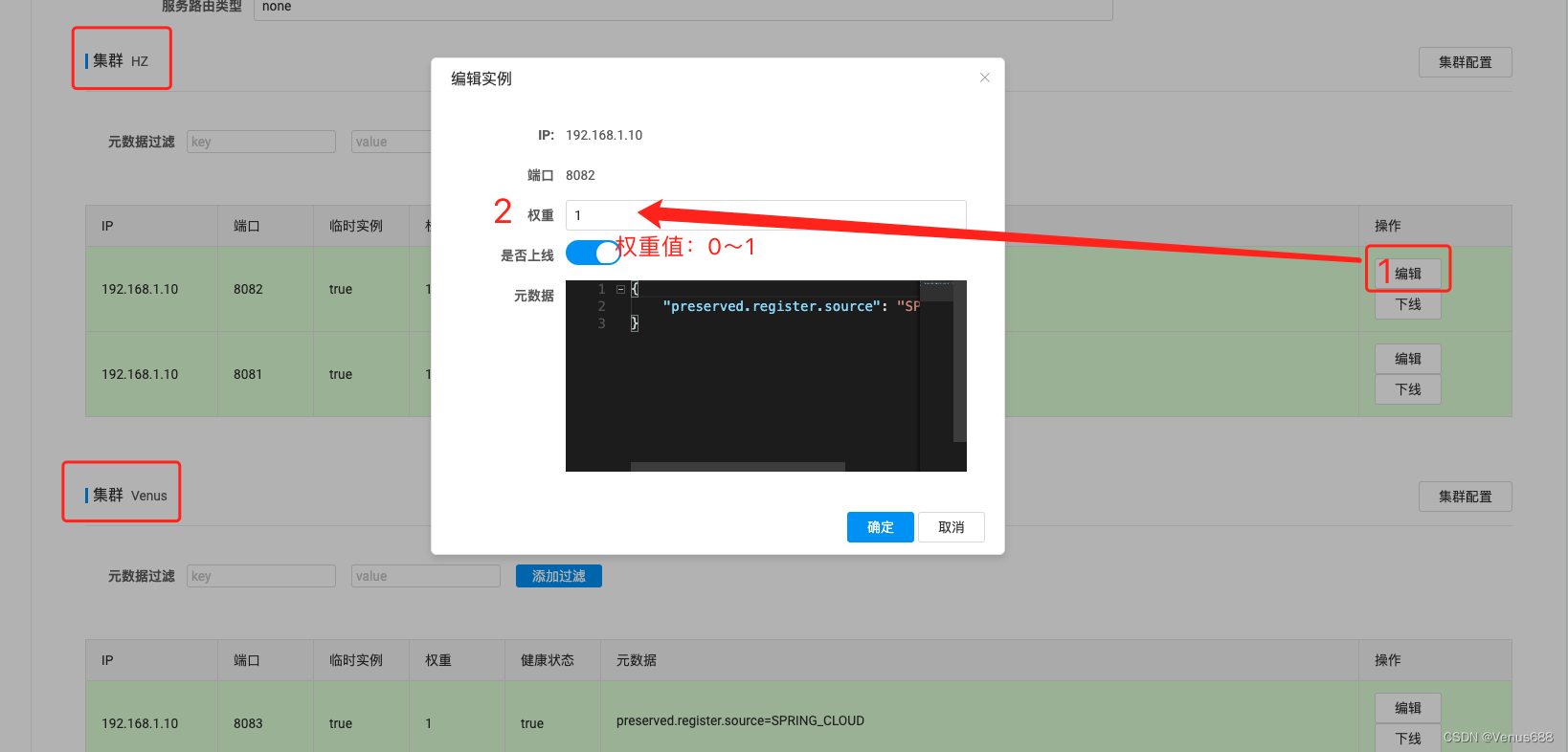
Task: Click 下线 for the port 8083 instance
Action: (x=1408, y=739)
